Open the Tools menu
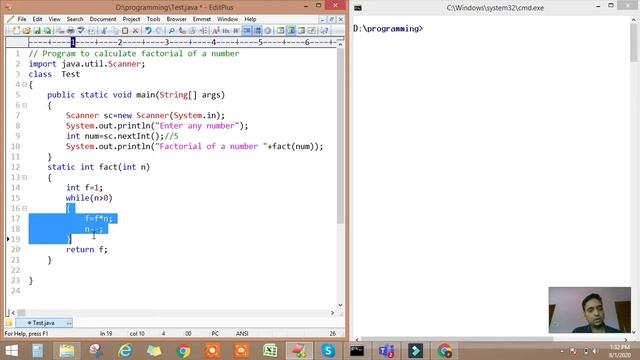Screen dimensions: 640x360 [x=153, y=19]
